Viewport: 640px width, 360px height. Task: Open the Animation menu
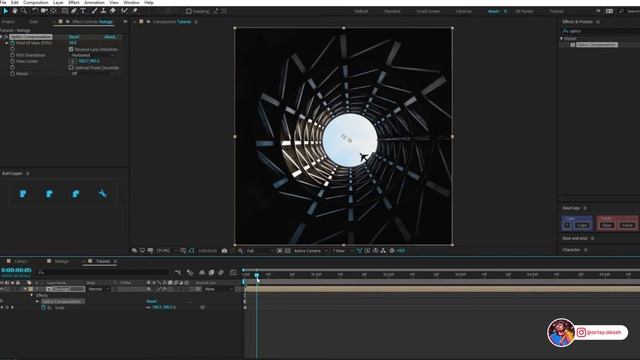(x=94, y=2)
